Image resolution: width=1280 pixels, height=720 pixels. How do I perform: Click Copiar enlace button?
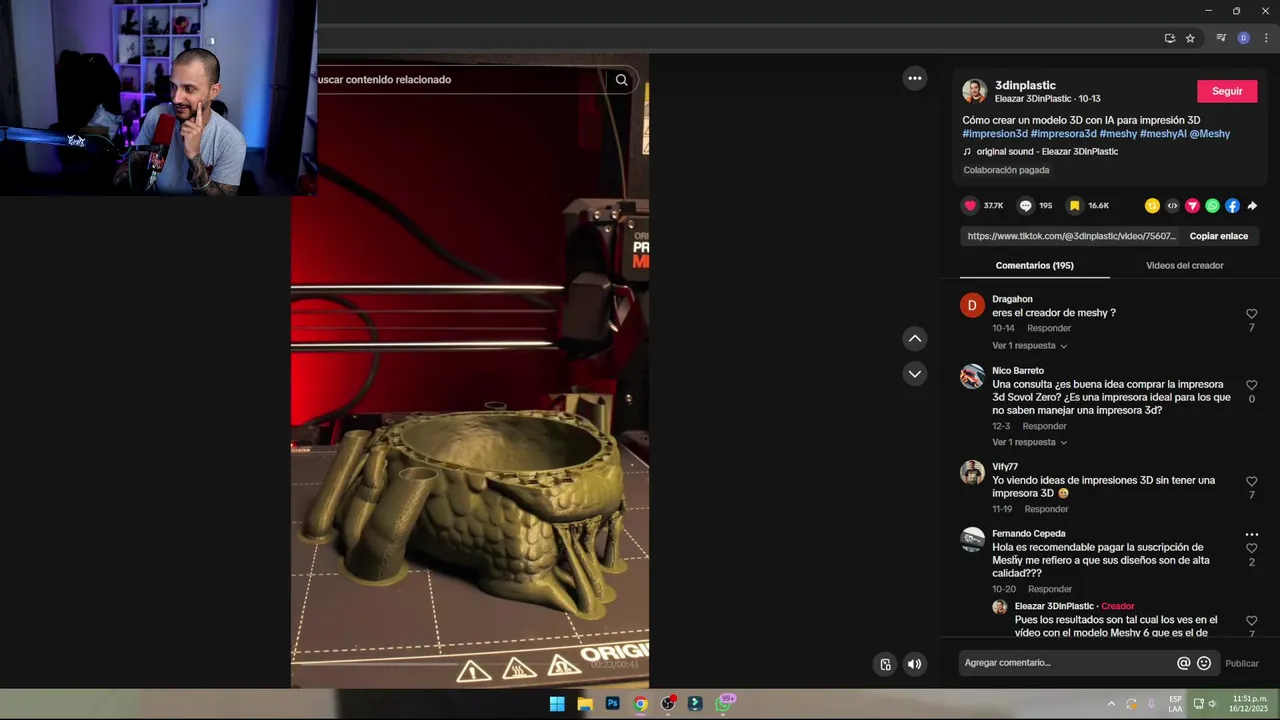point(1218,236)
